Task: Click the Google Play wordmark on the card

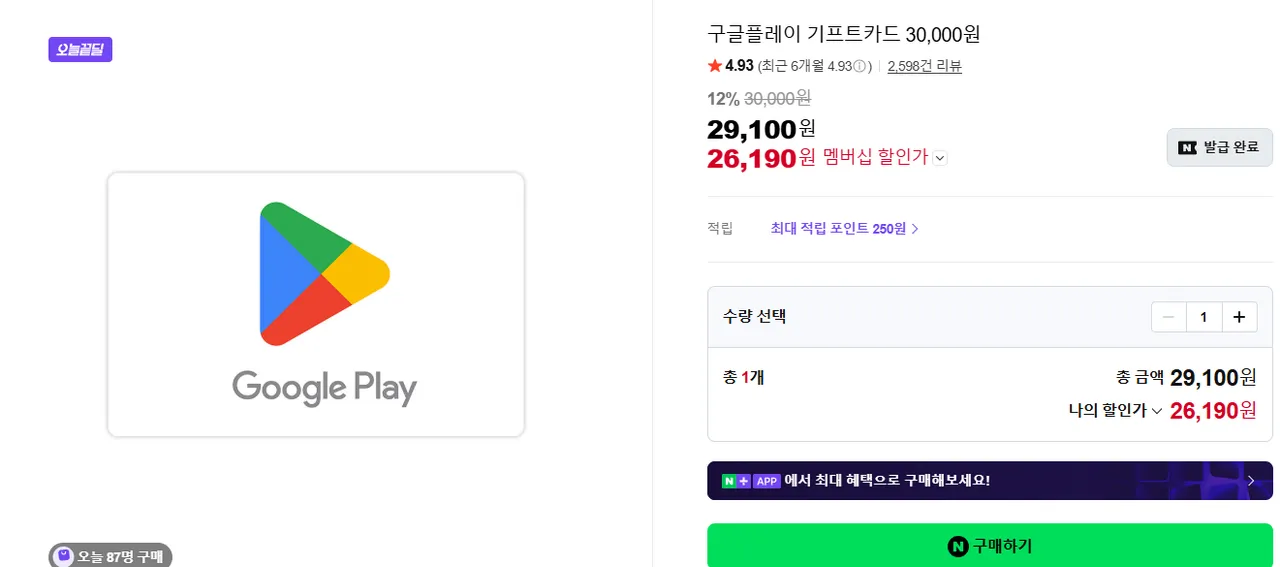Action: click(324, 388)
